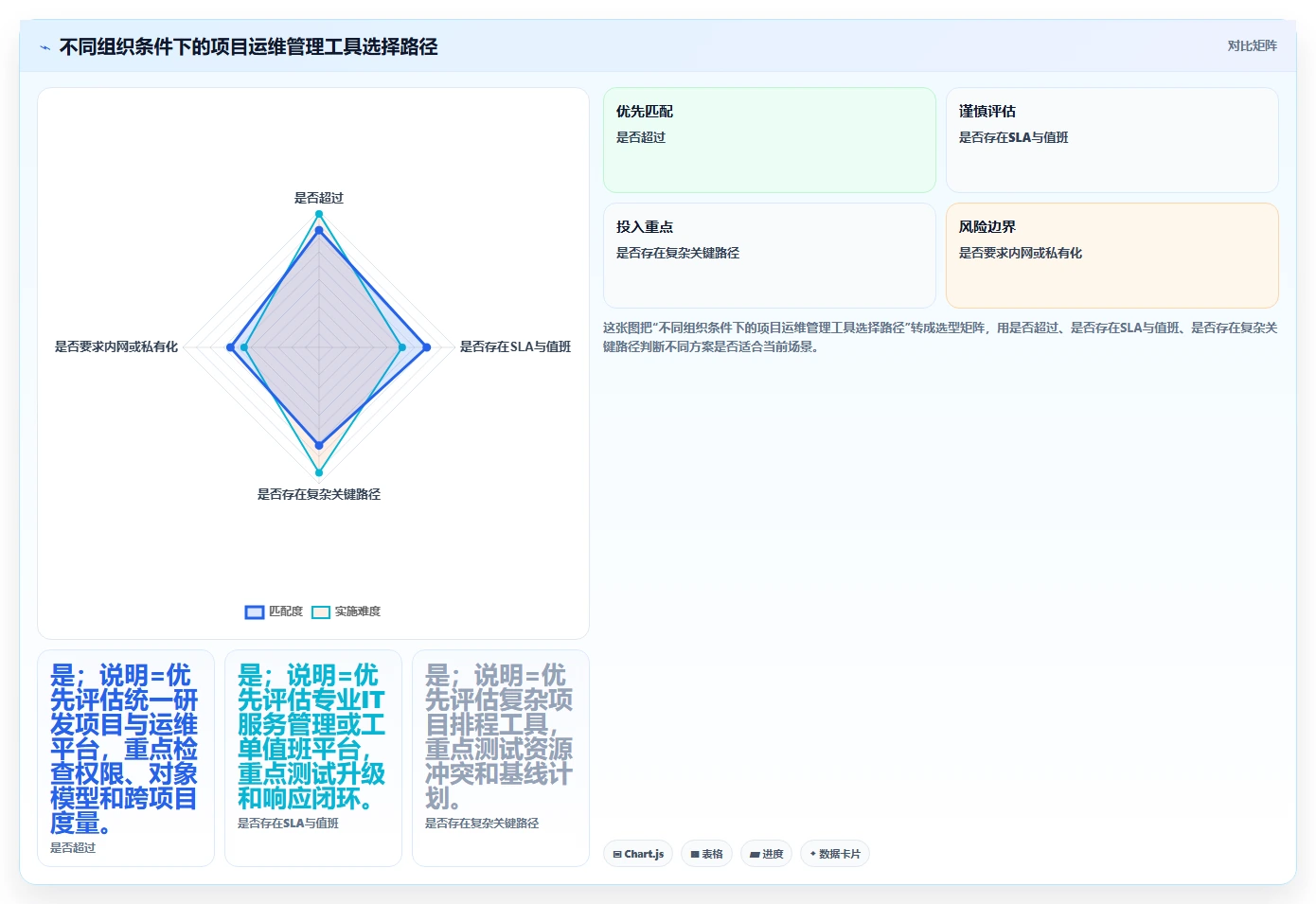The height and width of the screenshot is (904, 1316).
Task: Click 是否存在复杂关键路径 under 投入重点
Action: pyautogui.click(x=677, y=253)
